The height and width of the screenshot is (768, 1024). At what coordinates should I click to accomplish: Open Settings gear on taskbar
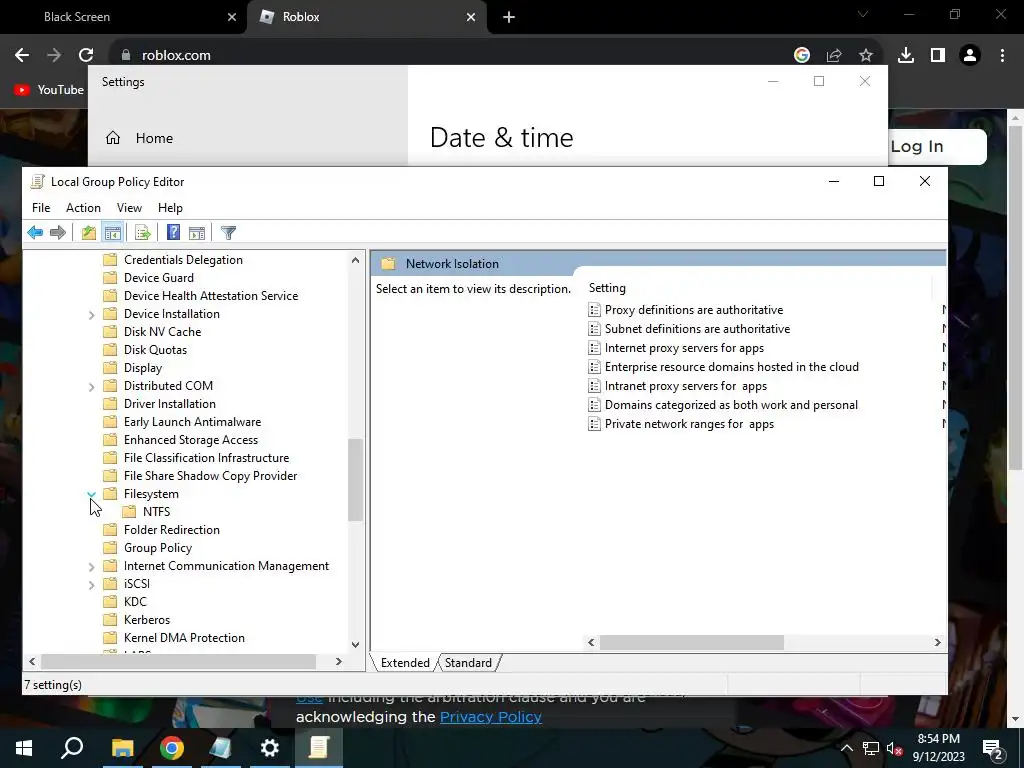[x=270, y=748]
